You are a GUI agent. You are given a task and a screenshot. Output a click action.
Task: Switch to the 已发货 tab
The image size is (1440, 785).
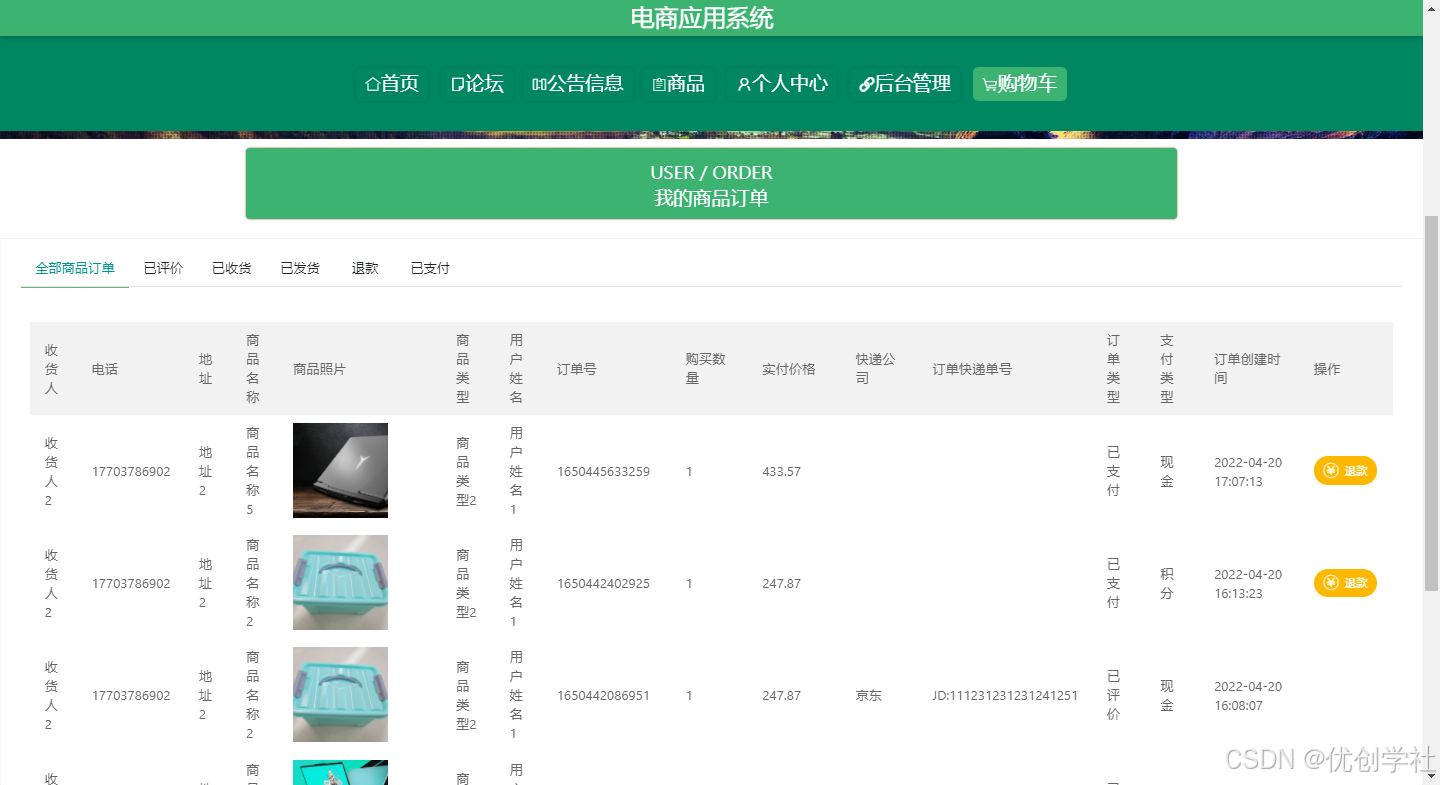coord(300,269)
